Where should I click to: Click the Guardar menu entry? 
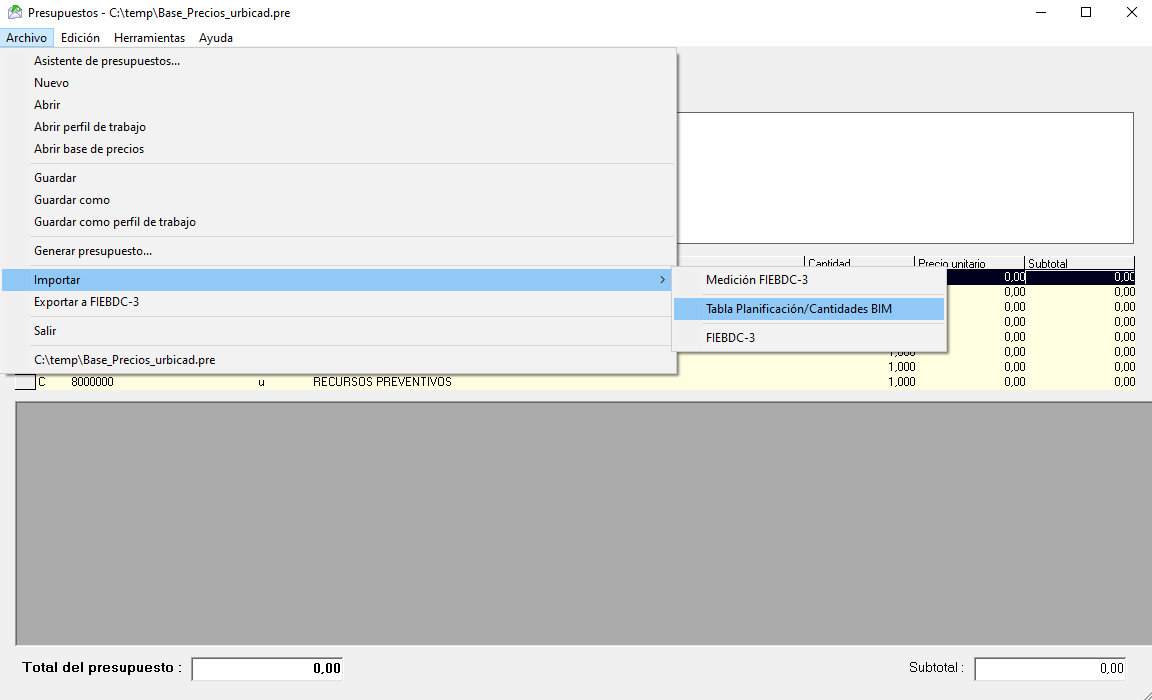pos(55,178)
